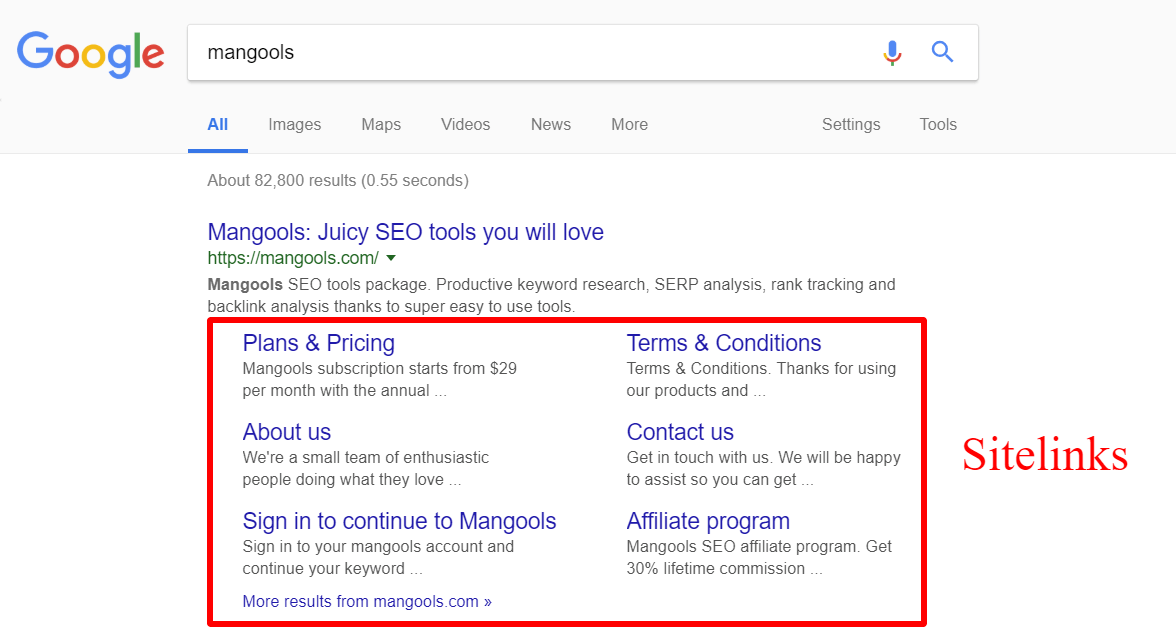Screen dimensions: 1176x642
Task: Click the https://mangools.com/ green URL
Action: 293,258
